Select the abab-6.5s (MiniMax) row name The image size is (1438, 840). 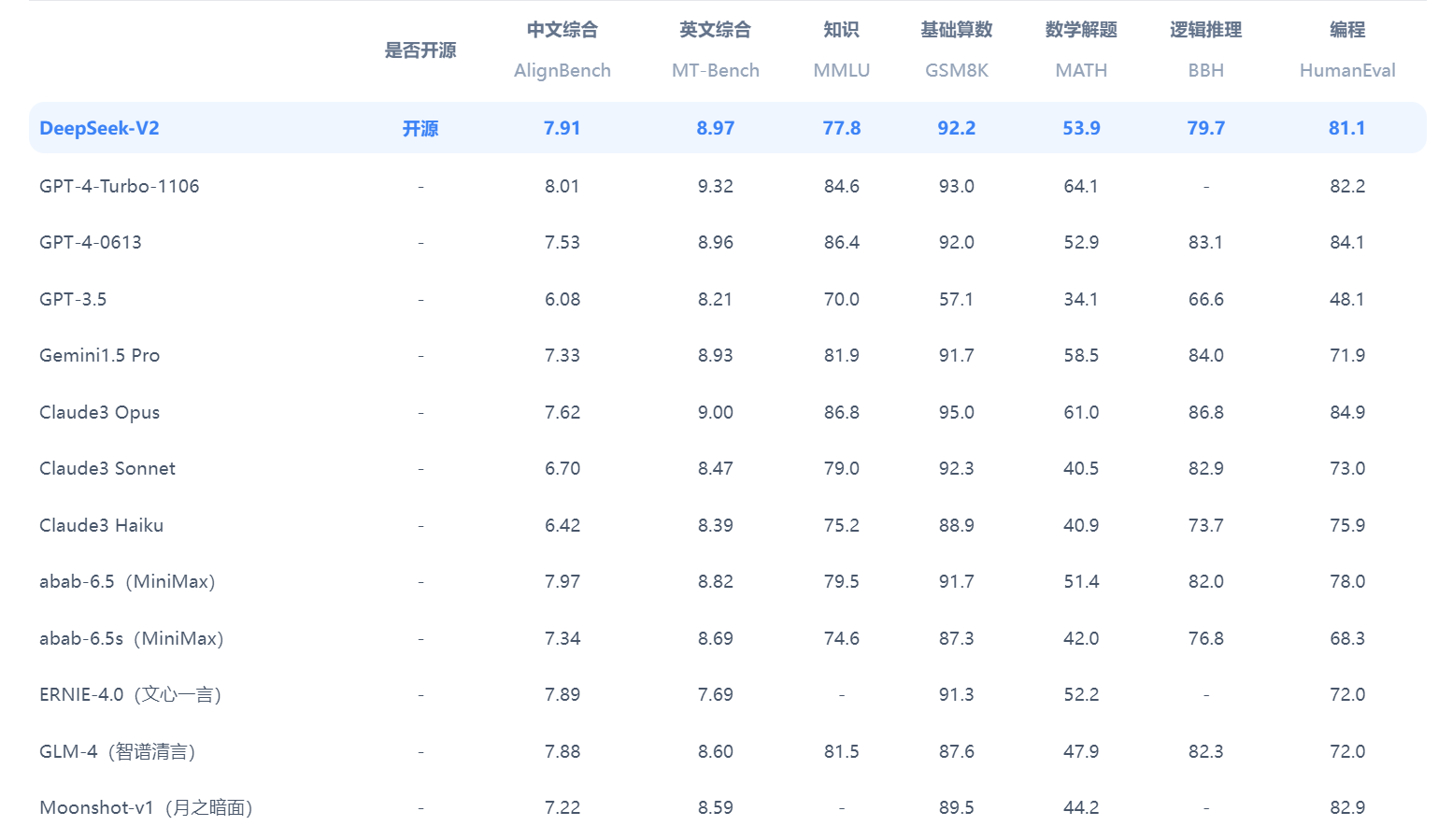click(x=132, y=638)
